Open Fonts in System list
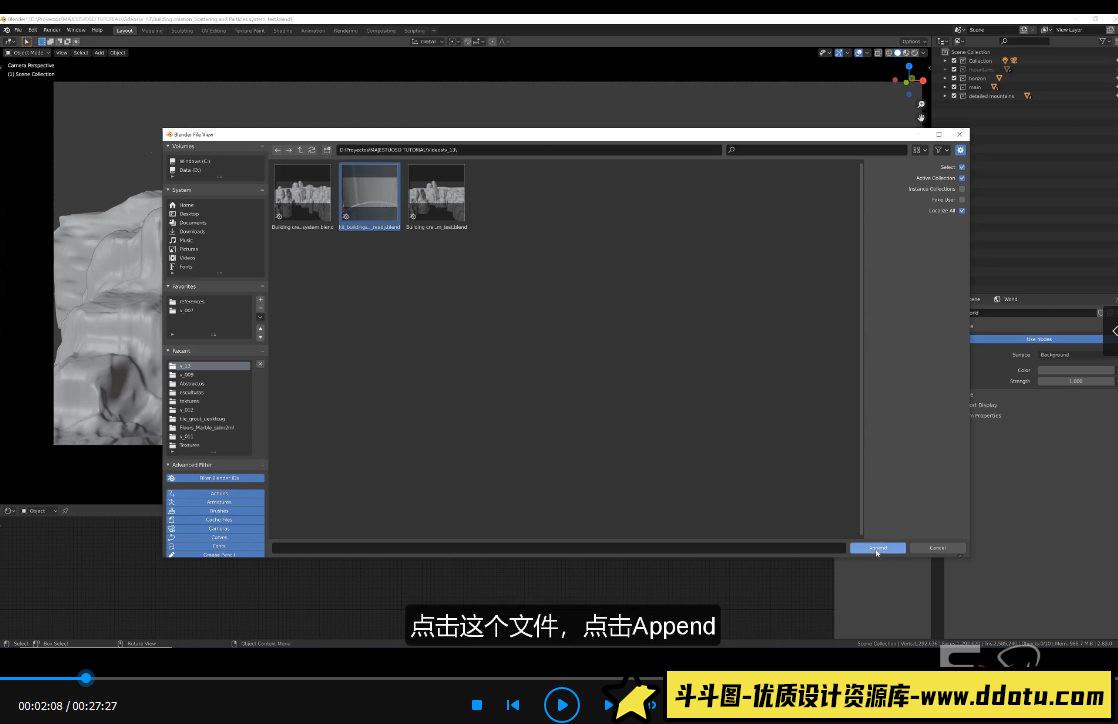The height and width of the screenshot is (724, 1118). pos(185,267)
